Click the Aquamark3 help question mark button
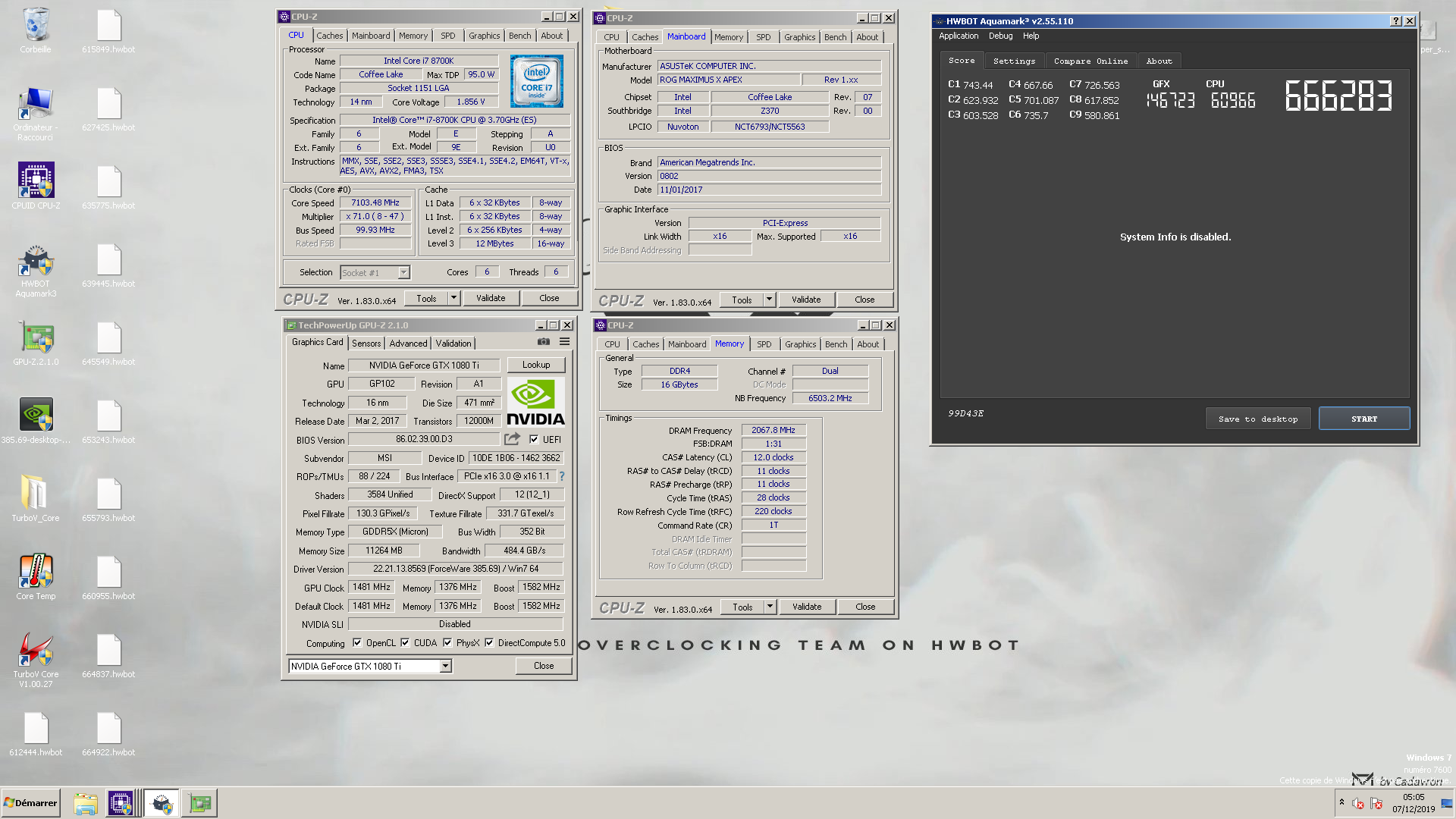 point(1396,21)
